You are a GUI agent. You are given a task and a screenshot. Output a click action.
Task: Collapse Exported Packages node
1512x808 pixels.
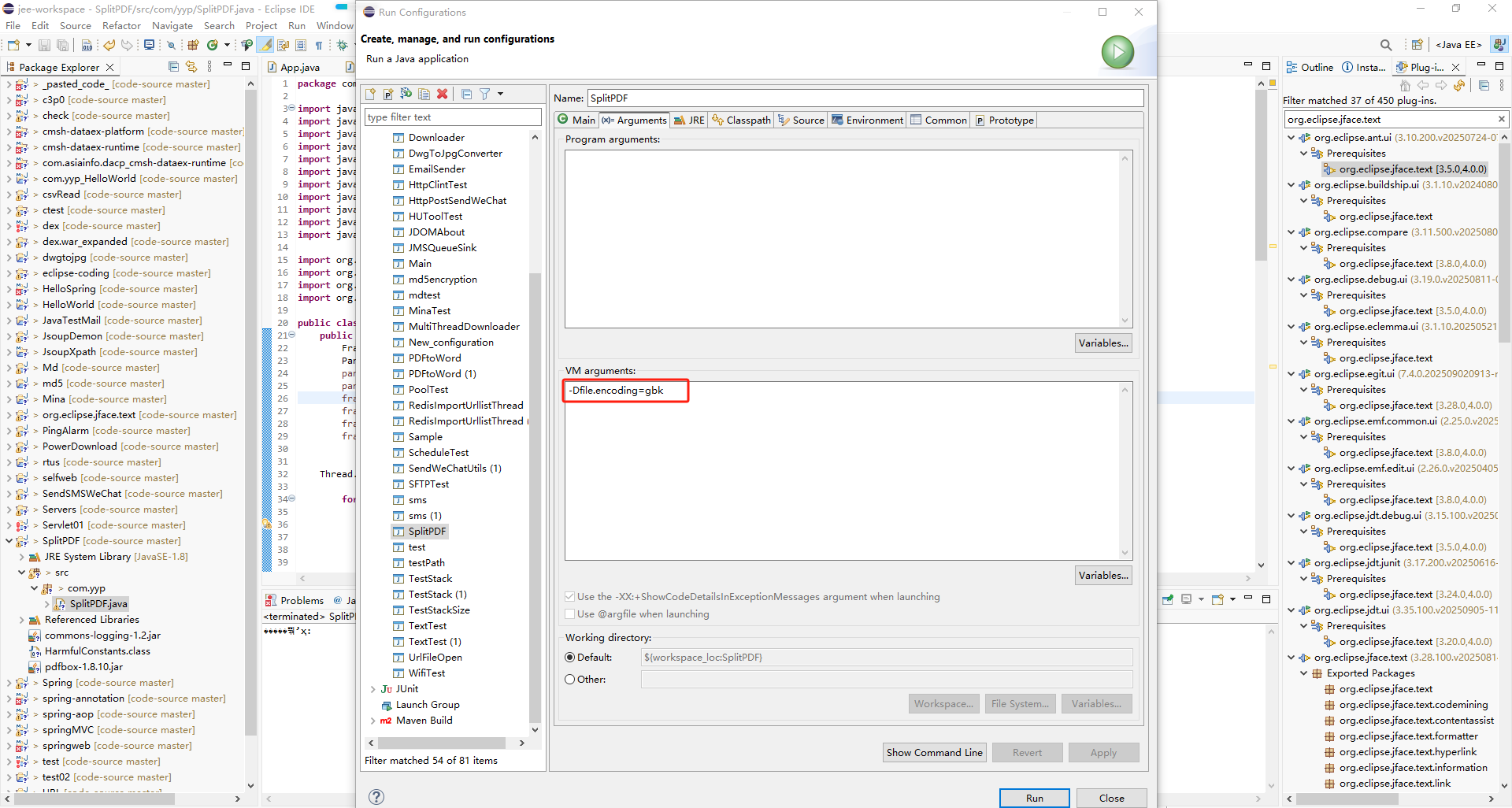click(1303, 673)
